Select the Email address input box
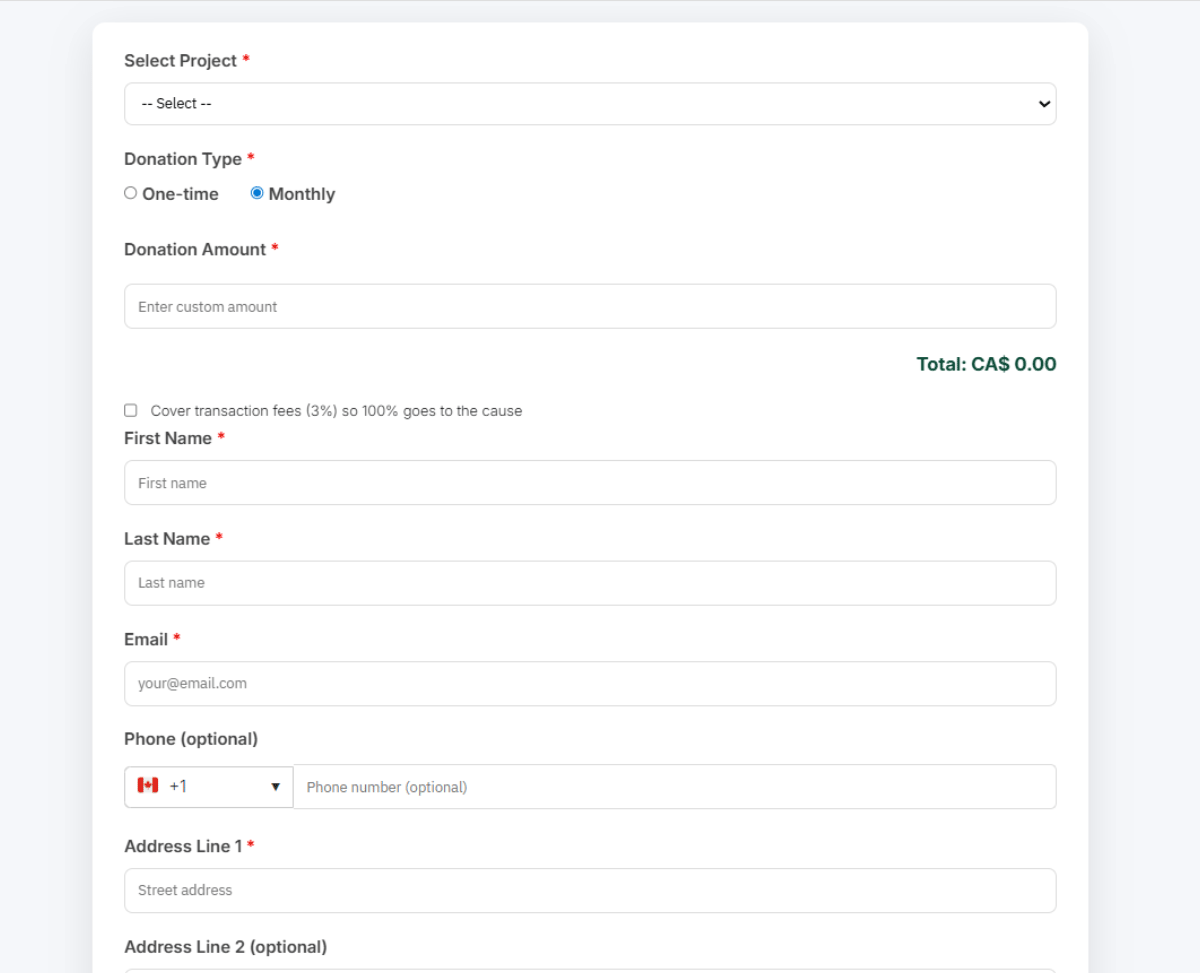 [x=589, y=684]
